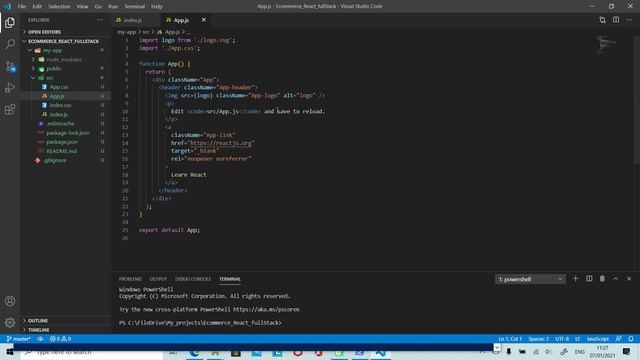The height and width of the screenshot is (360, 640).
Task: Open package.json in the explorer
Action: [62, 142]
